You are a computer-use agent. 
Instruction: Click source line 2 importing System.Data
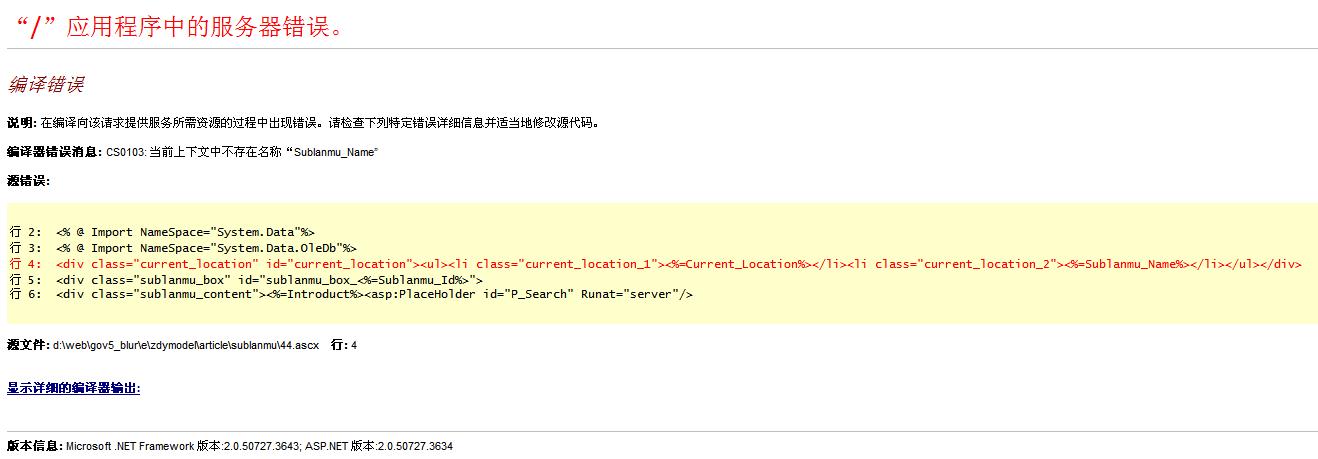click(185, 232)
